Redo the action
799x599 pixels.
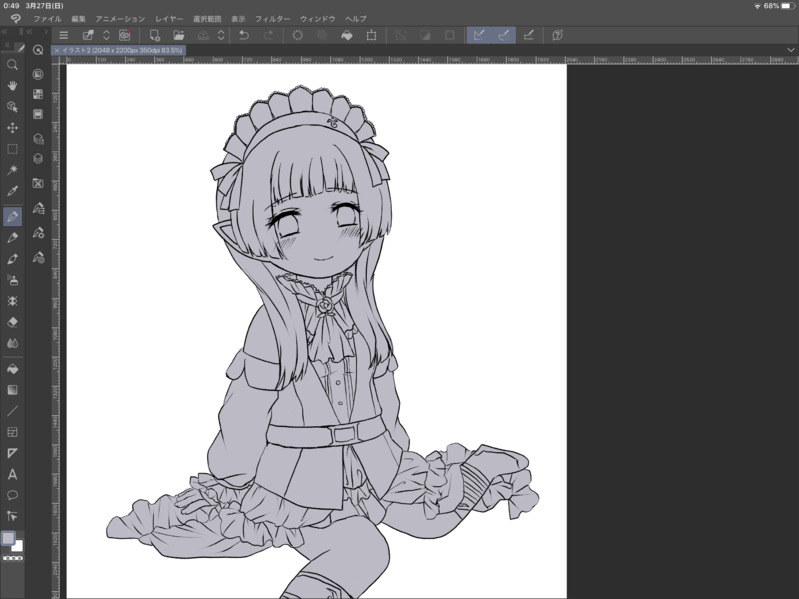268,35
